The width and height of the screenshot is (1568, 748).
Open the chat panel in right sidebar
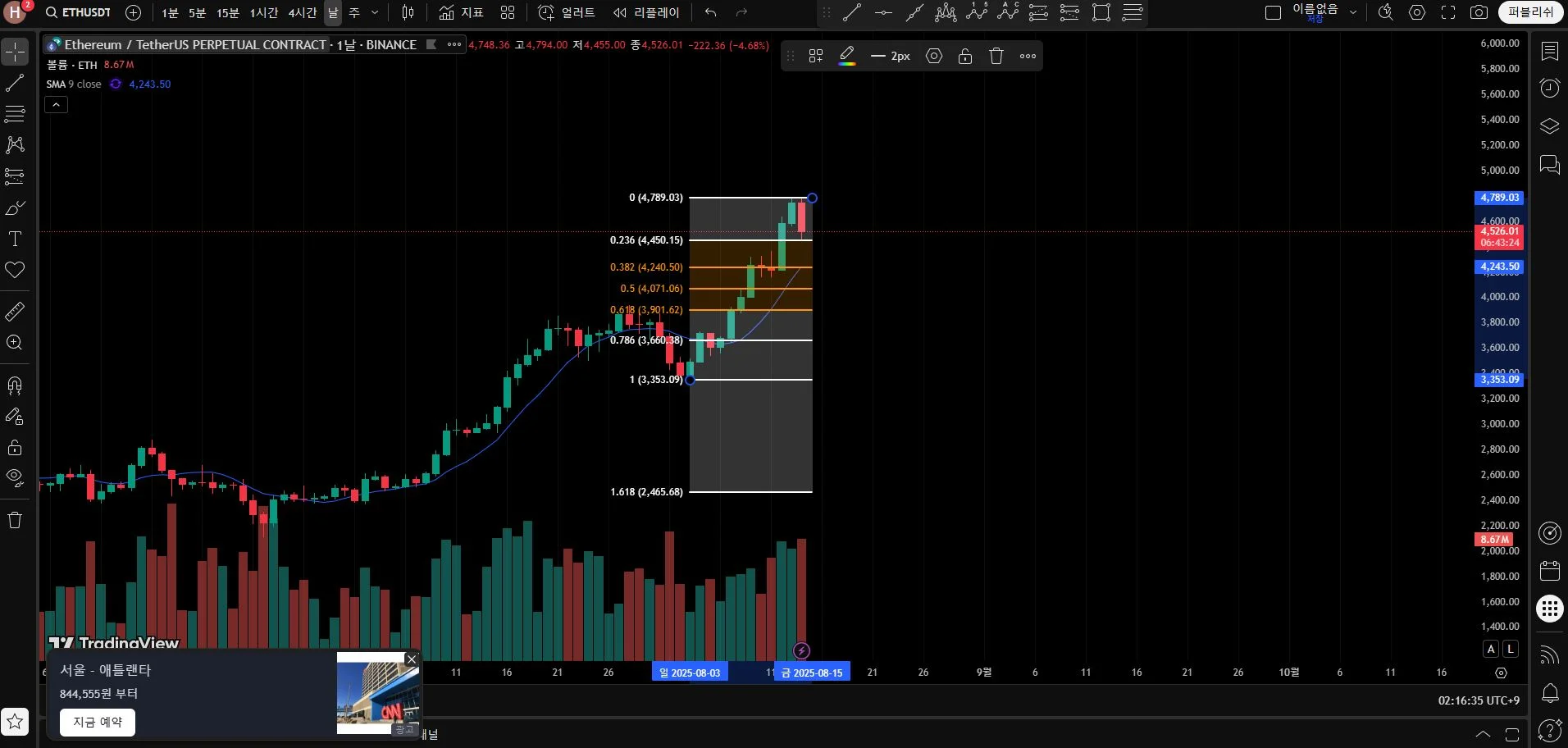click(1550, 164)
